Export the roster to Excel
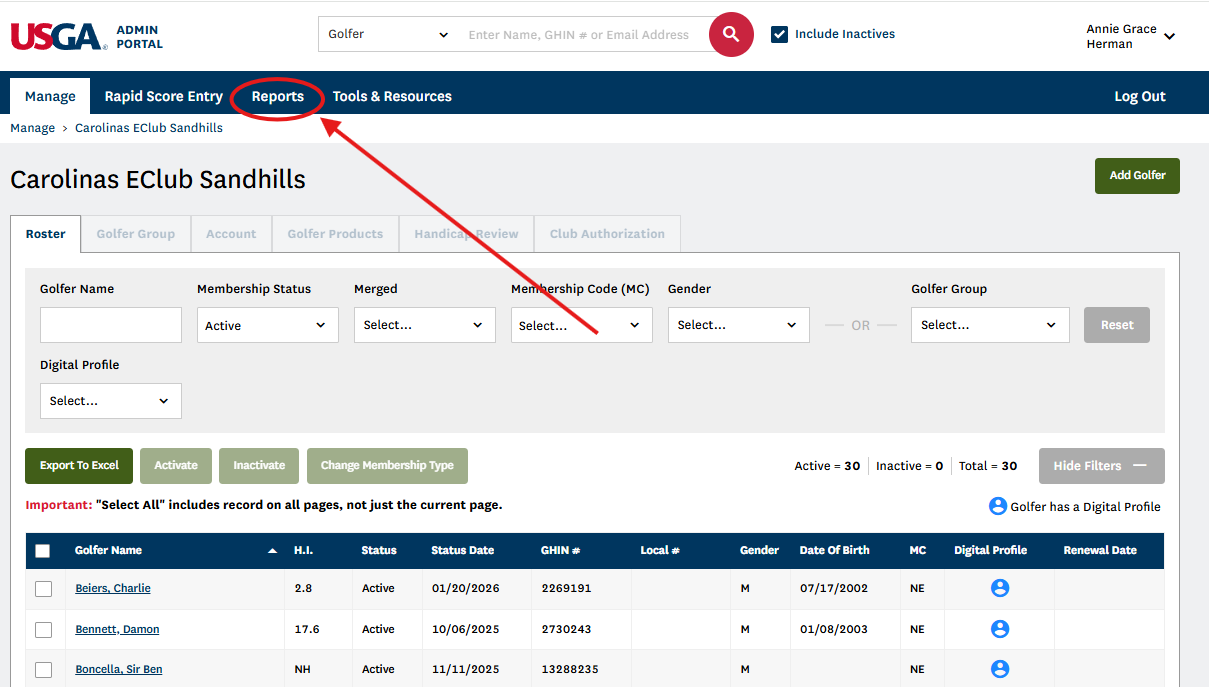Image resolution: width=1209 pixels, height=687 pixels. coord(79,466)
